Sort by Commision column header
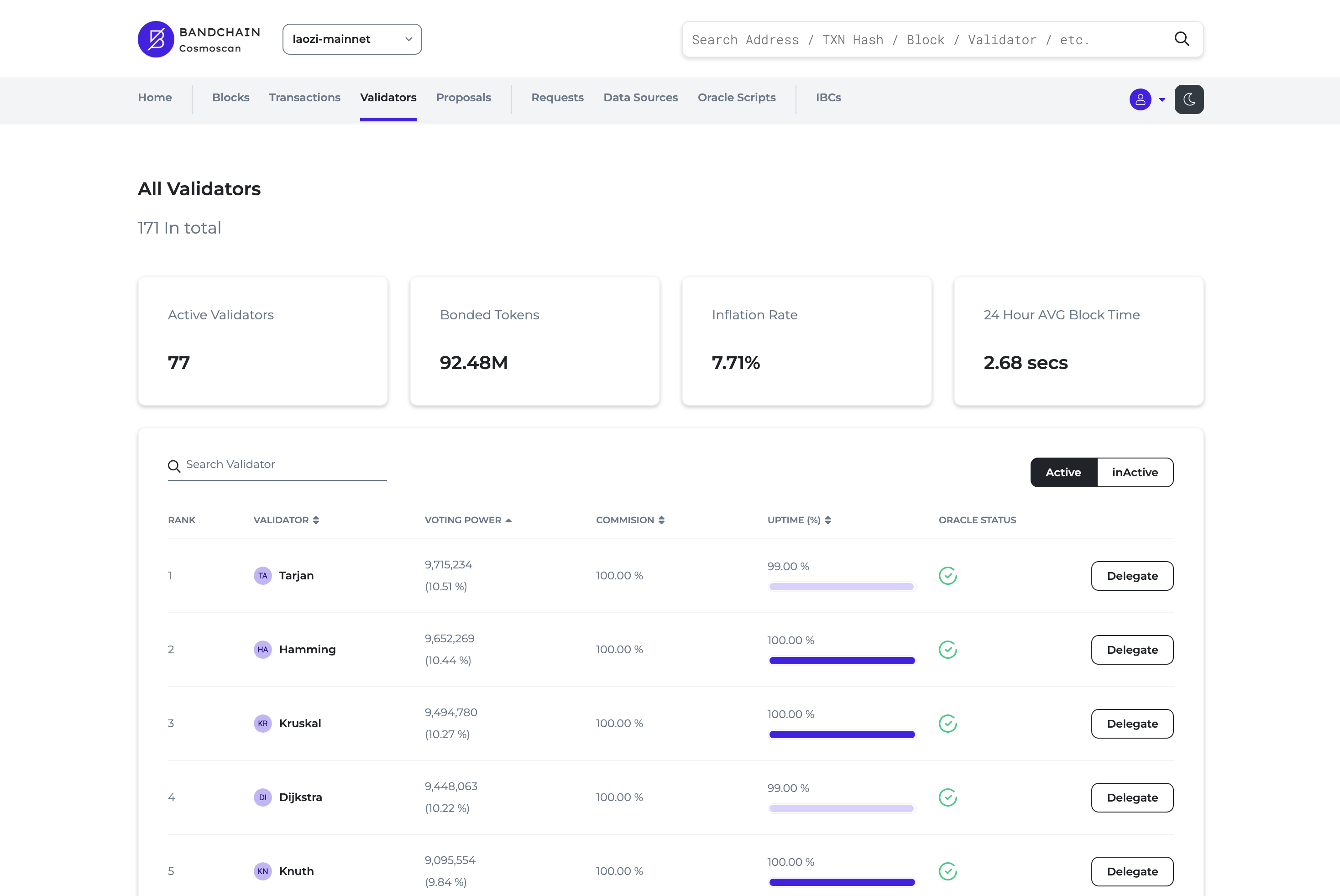The image size is (1340, 896). (x=630, y=520)
